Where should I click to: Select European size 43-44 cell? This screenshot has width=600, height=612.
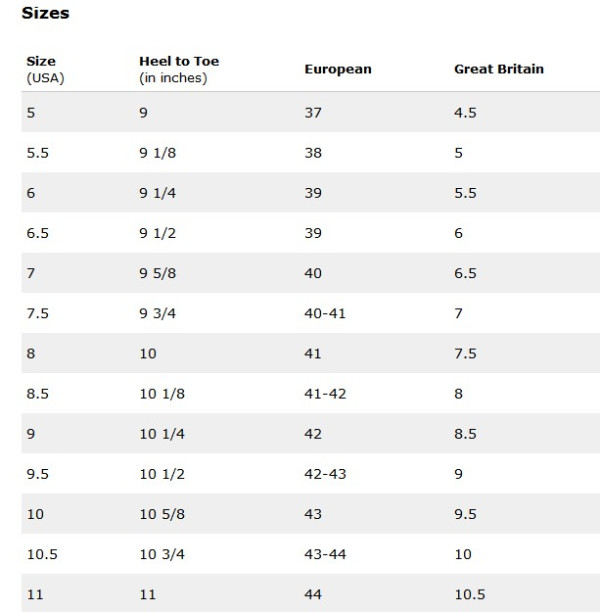pyautogui.click(x=325, y=554)
